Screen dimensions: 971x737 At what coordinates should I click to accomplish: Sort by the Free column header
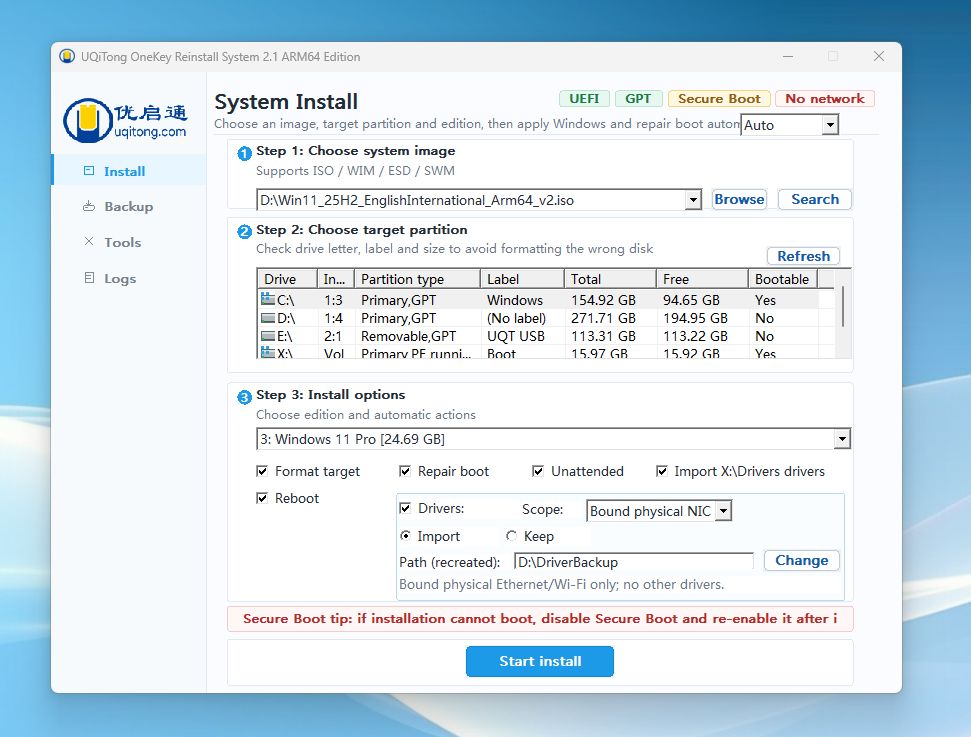702,279
